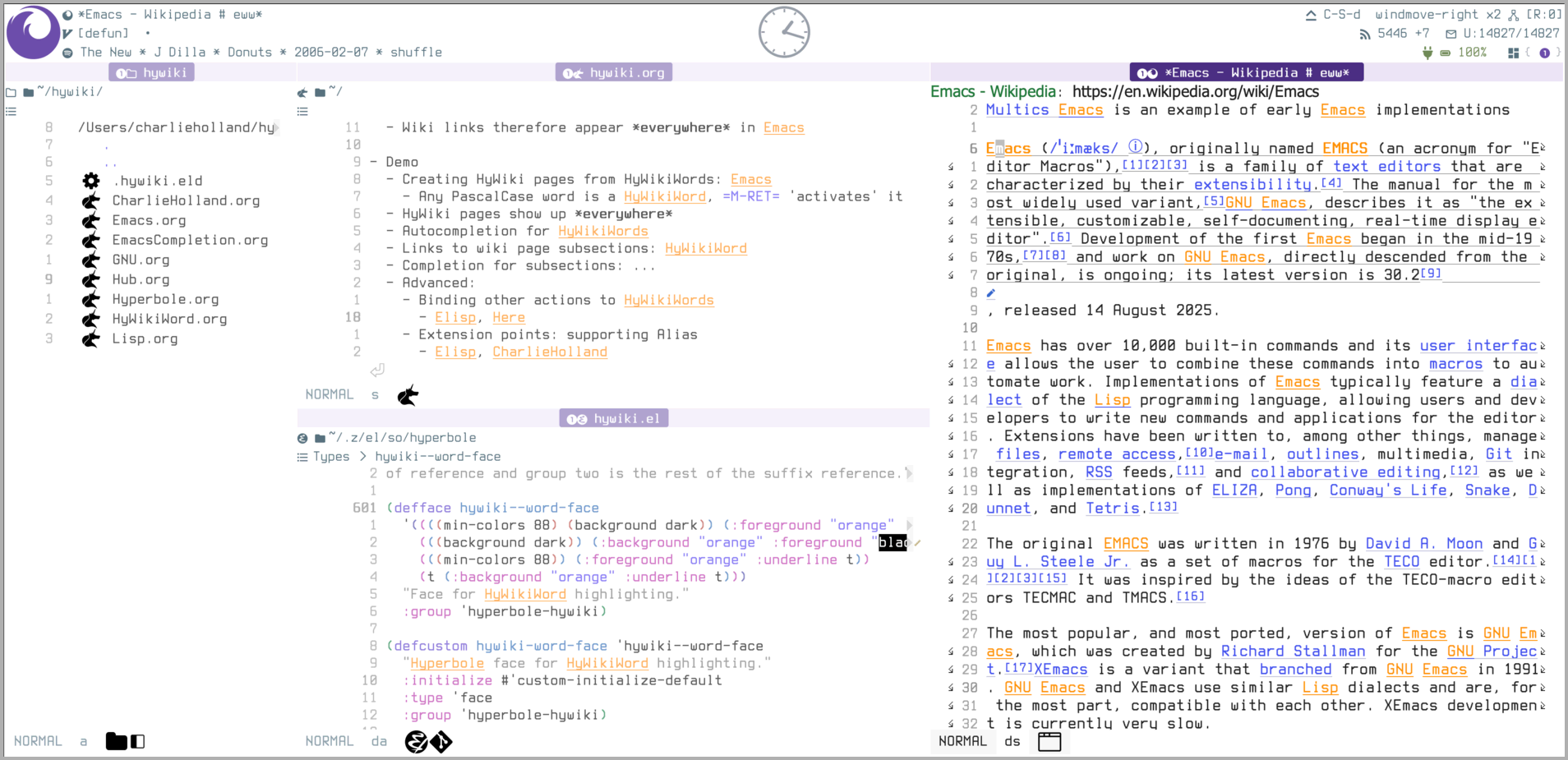Click the hywiki--word-face breadcrumb segment
This screenshot has height=760, width=1568.
tap(438, 457)
